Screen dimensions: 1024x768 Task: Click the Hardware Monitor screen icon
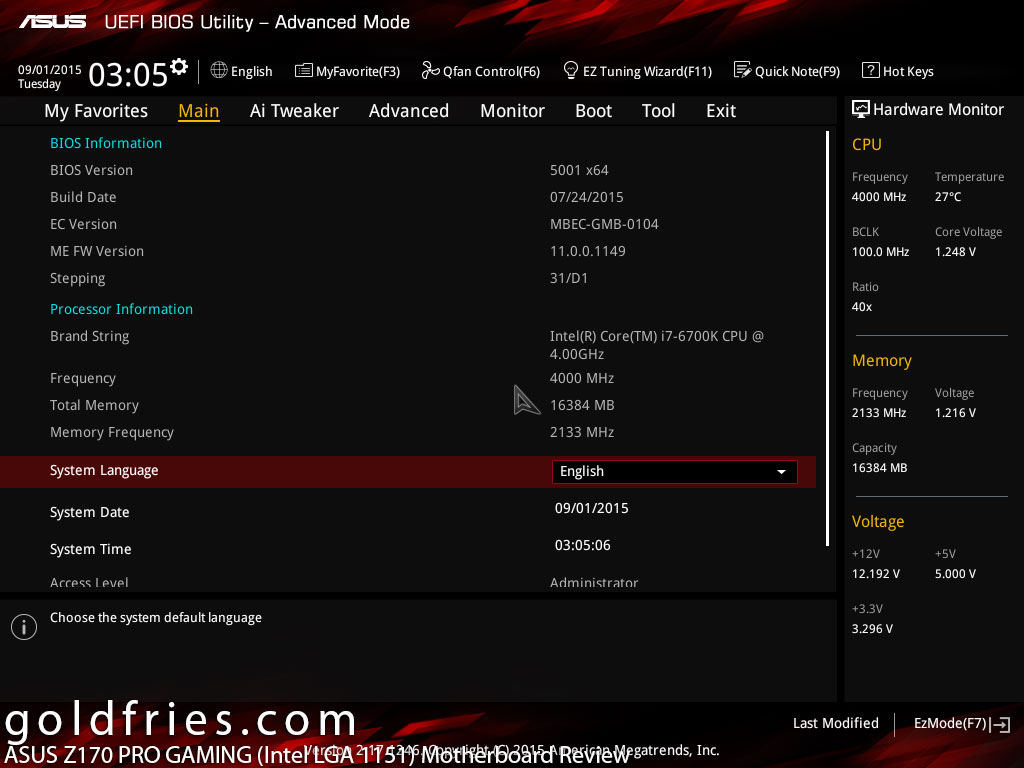click(x=861, y=109)
